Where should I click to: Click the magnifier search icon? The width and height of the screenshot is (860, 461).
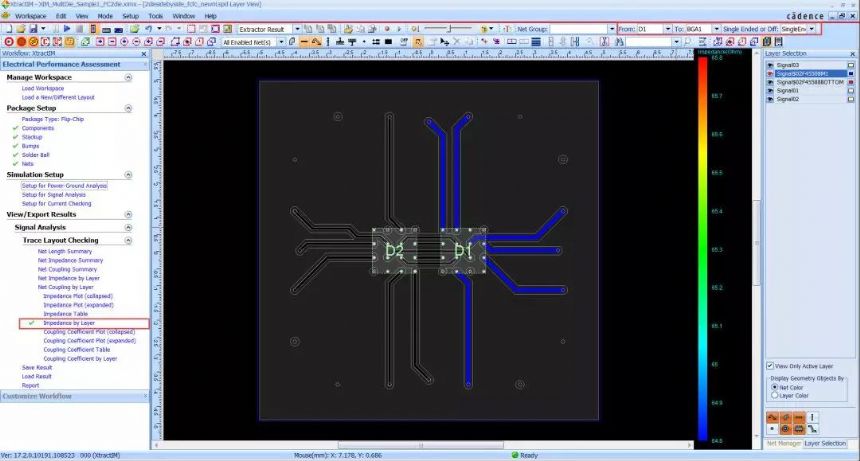coord(687,42)
